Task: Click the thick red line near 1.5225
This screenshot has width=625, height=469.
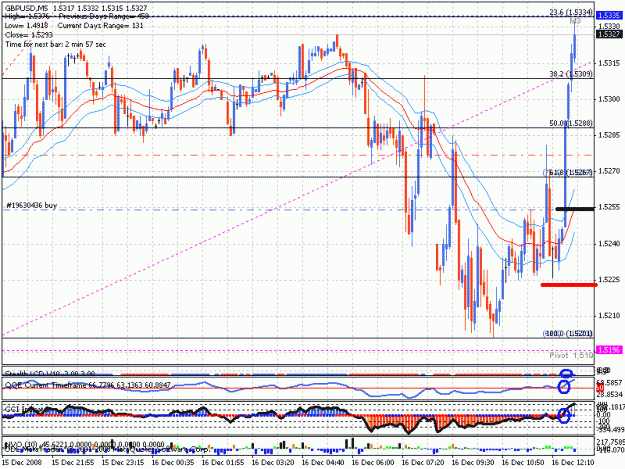Action: (x=569, y=285)
